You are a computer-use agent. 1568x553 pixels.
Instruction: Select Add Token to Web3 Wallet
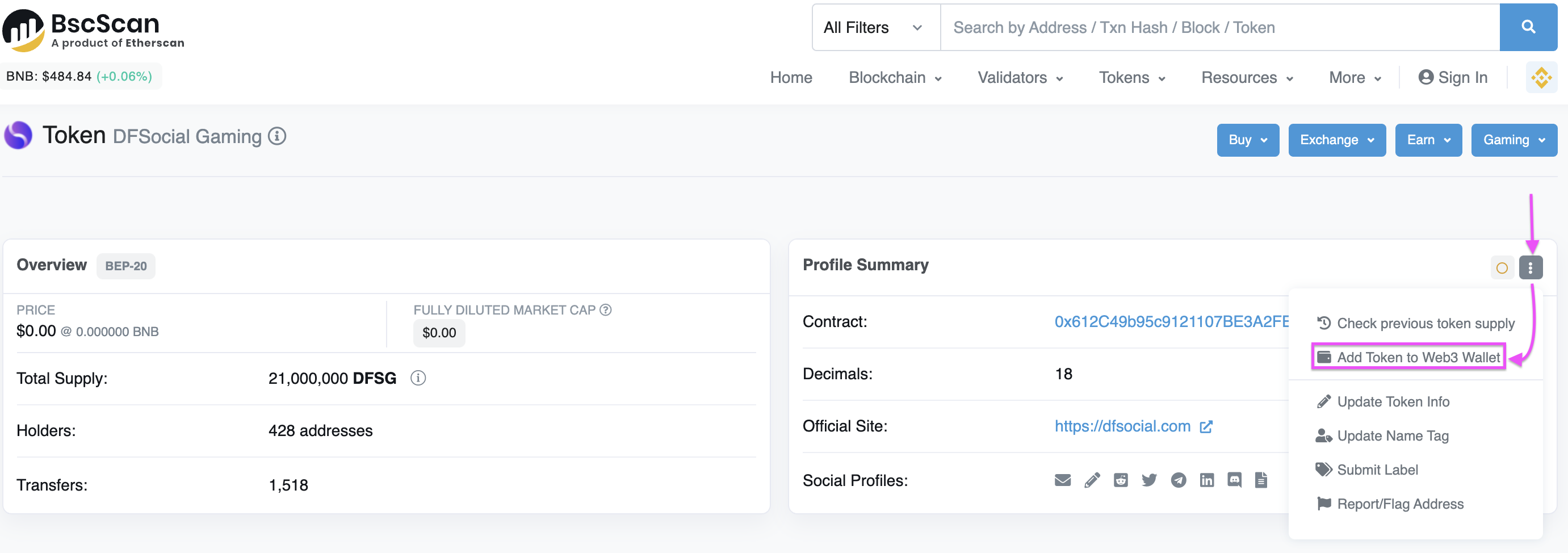point(1408,357)
